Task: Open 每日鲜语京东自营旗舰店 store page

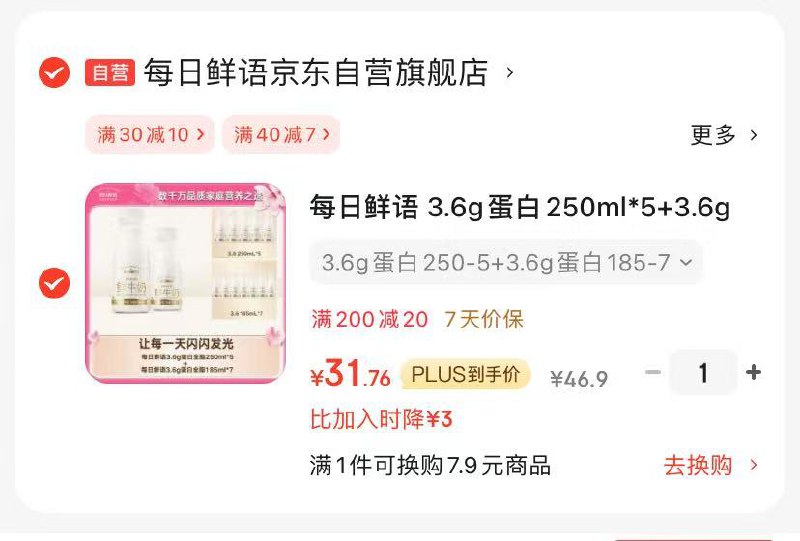Action: 315,72
